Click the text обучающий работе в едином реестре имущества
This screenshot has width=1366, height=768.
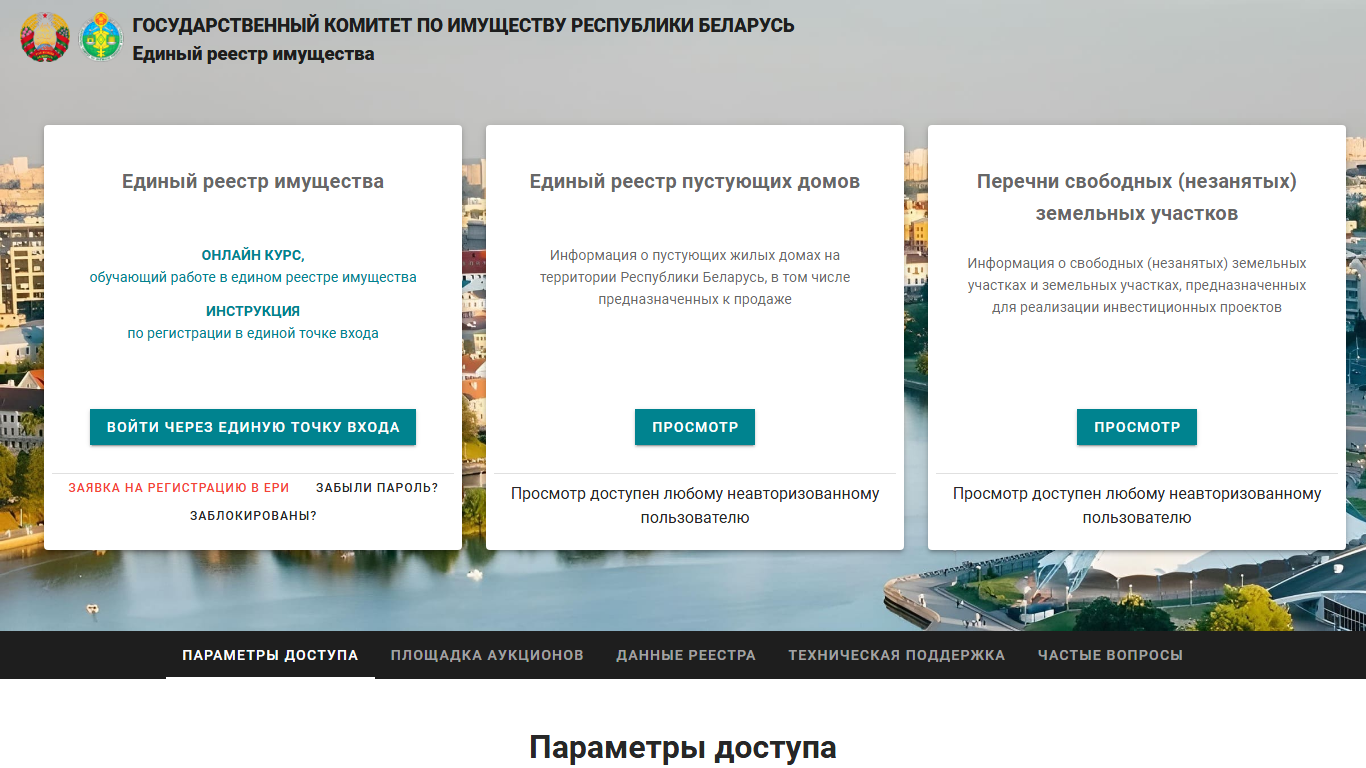click(x=253, y=277)
